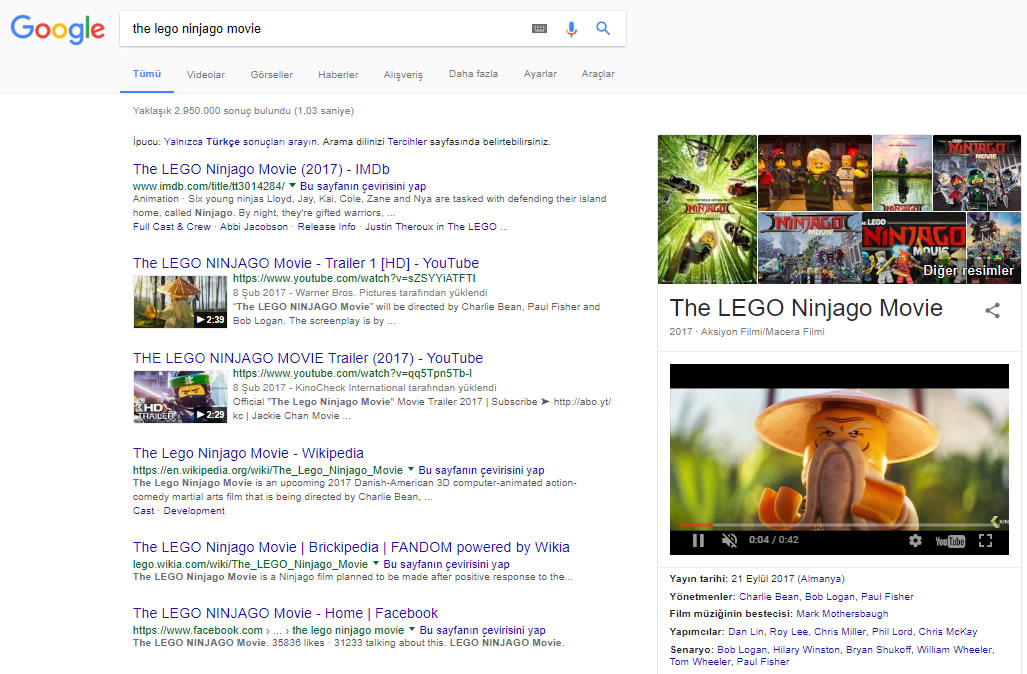Switch to the Videolar tab
Image resolution: width=1027 pixels, height=674 pixels.
click(x=206, y=75)
